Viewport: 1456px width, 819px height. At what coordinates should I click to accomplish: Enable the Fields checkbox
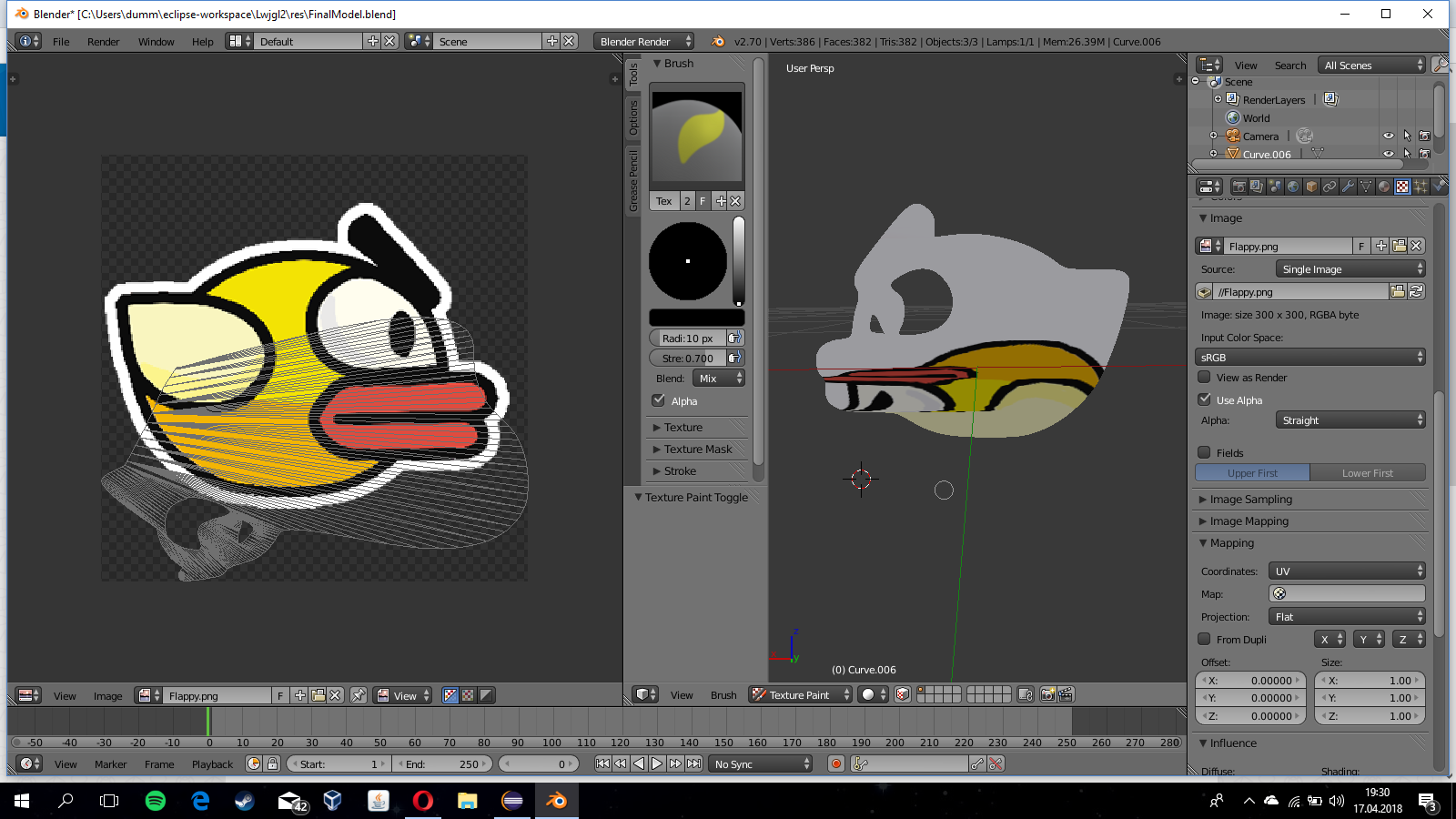pos(1205,452)
